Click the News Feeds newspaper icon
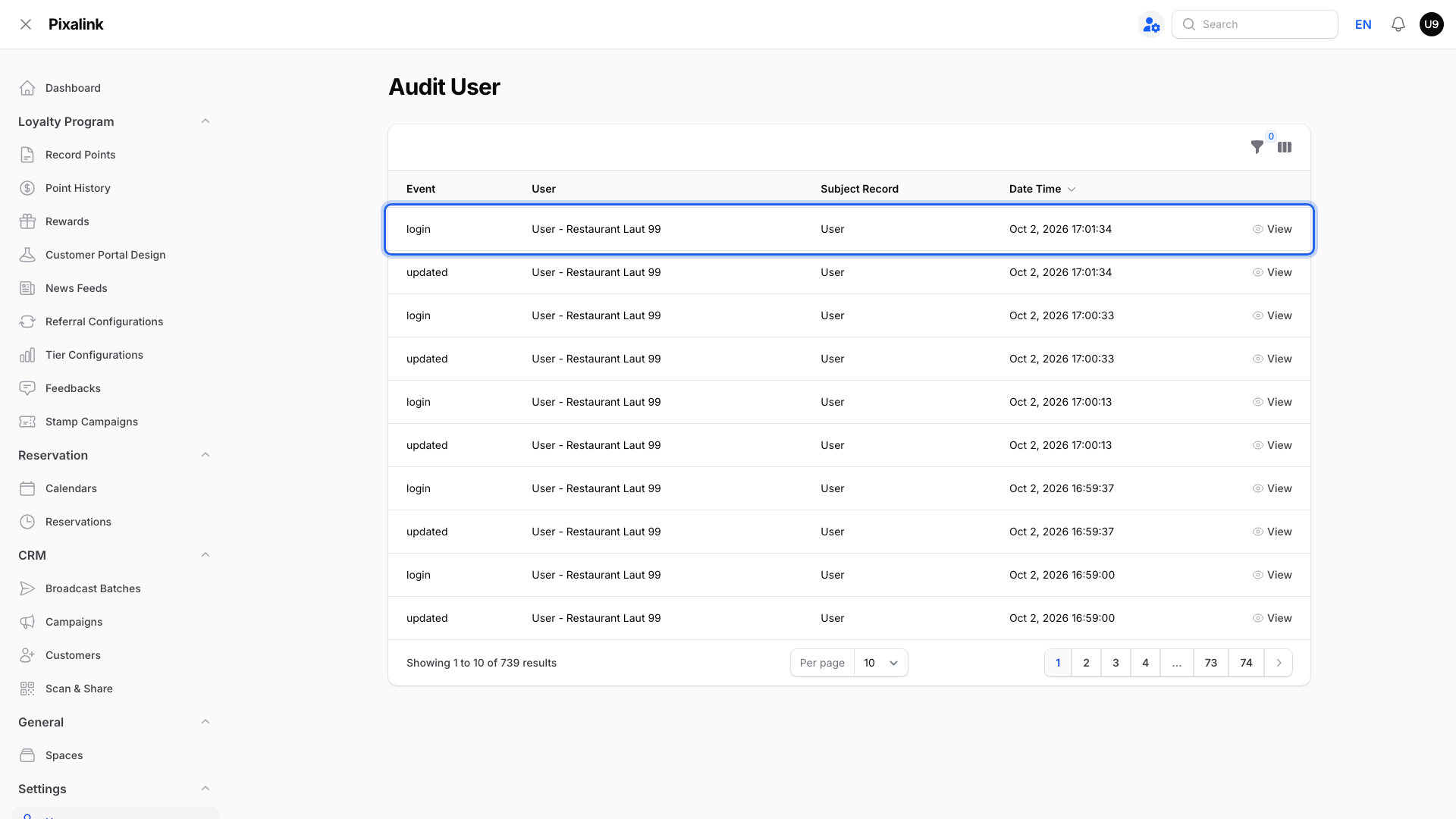The width and height of the screenshot is (1456, 819). click(27, 288)
